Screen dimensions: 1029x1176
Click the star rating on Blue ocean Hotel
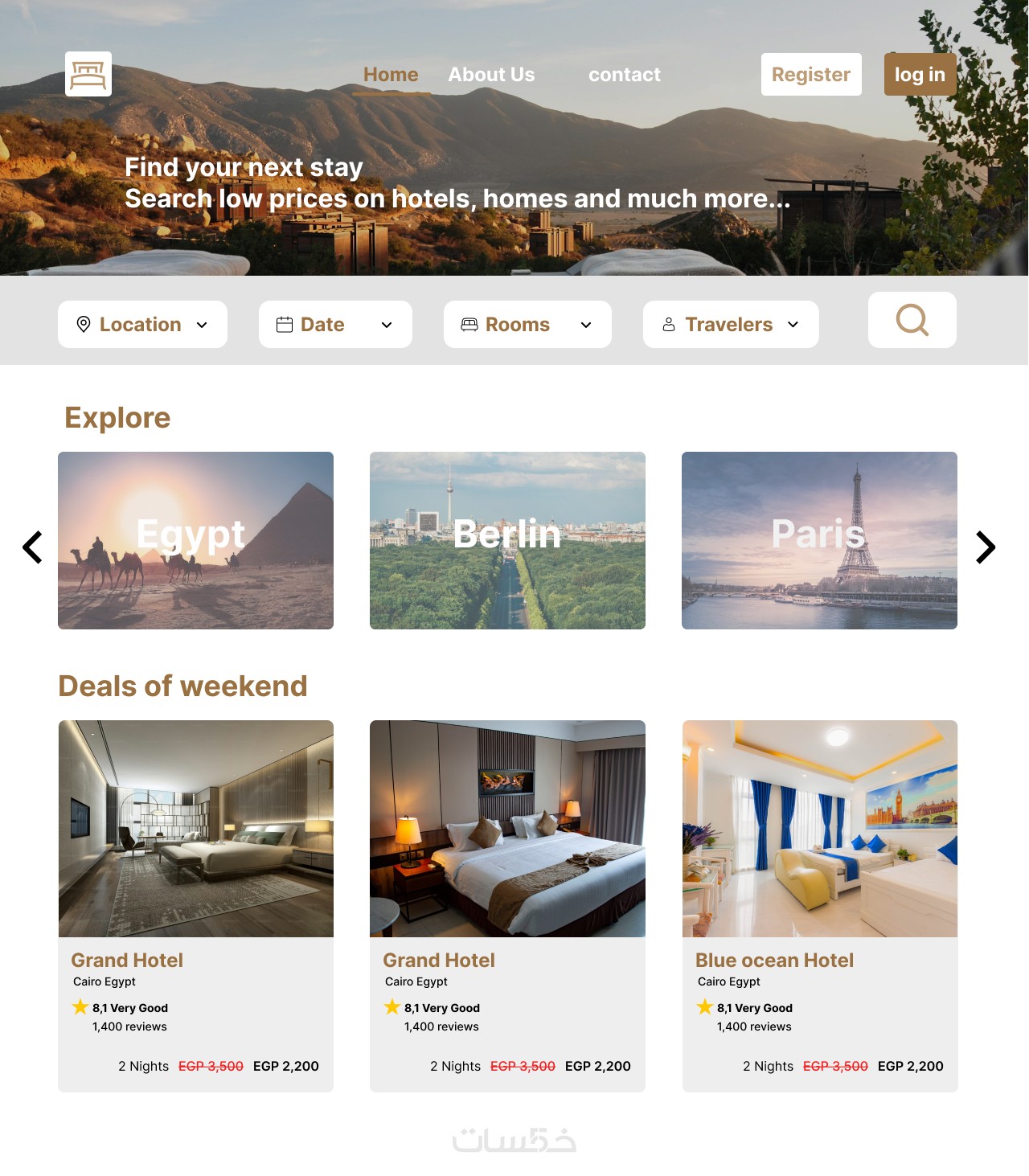[x=705, y=1006]
